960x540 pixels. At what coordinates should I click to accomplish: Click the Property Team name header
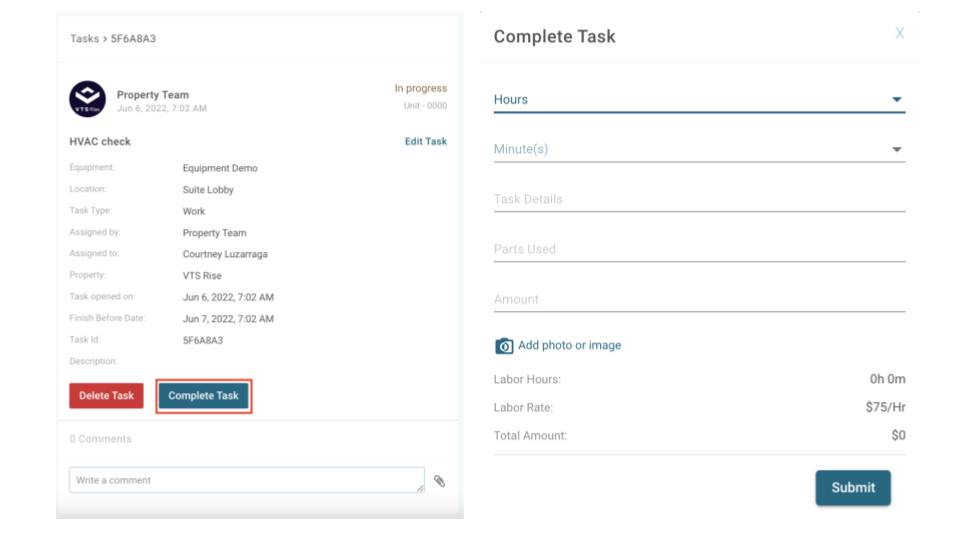tap(152, 95)
